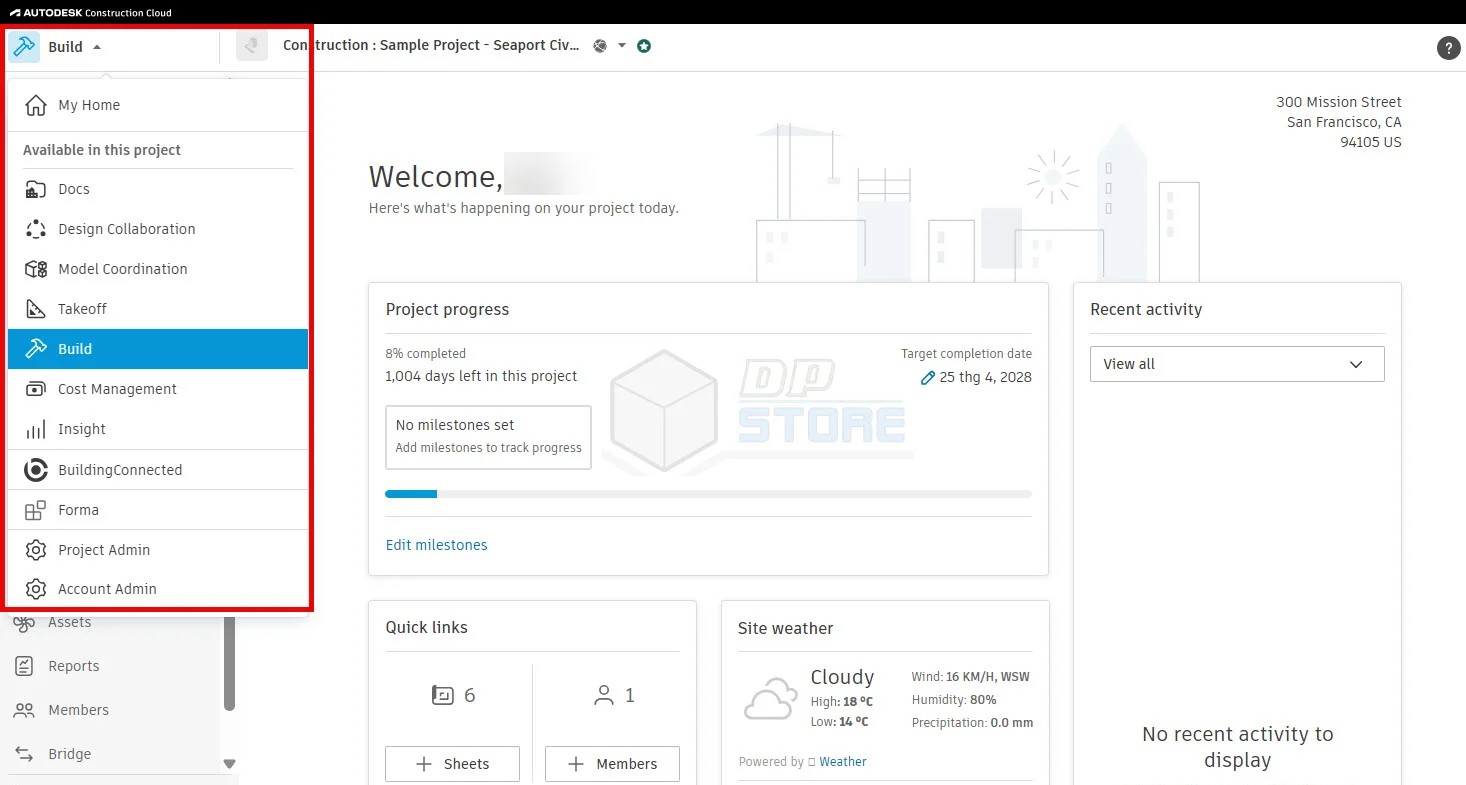Screen dimensions: 1466x785
Task: Open Forma from the product menu
Action: [x=158, y=510]
